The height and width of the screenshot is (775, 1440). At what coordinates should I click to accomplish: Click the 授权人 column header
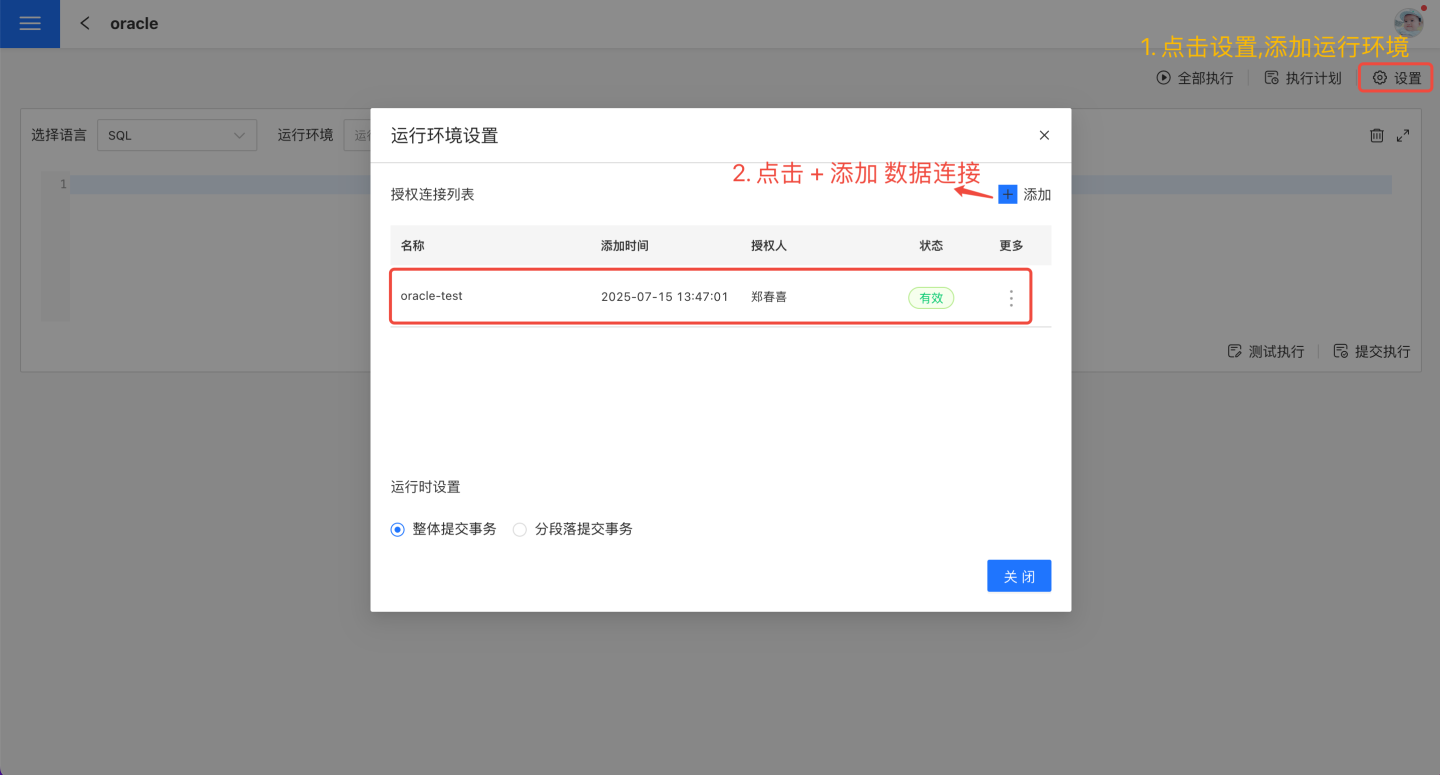coord(769,245)
